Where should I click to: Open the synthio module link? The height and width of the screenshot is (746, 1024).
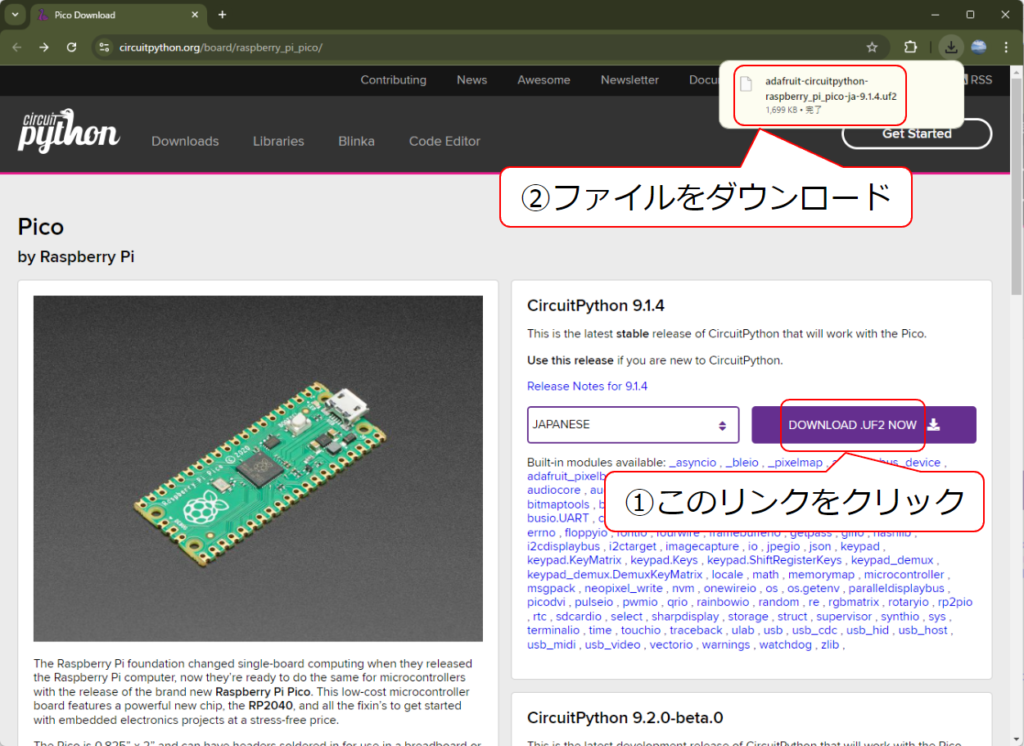(899, 617)
